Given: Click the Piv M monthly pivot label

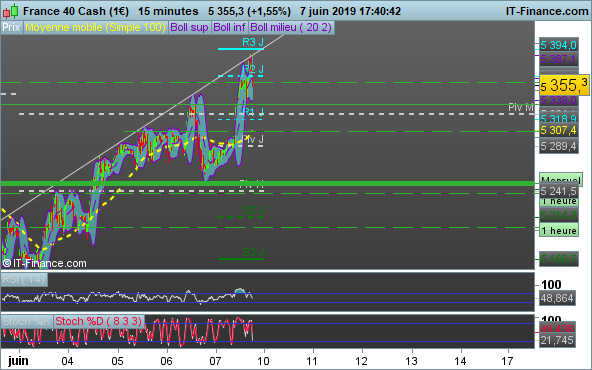Looking at the screenshot, I should pyautogui.click(x=521, y=107).
